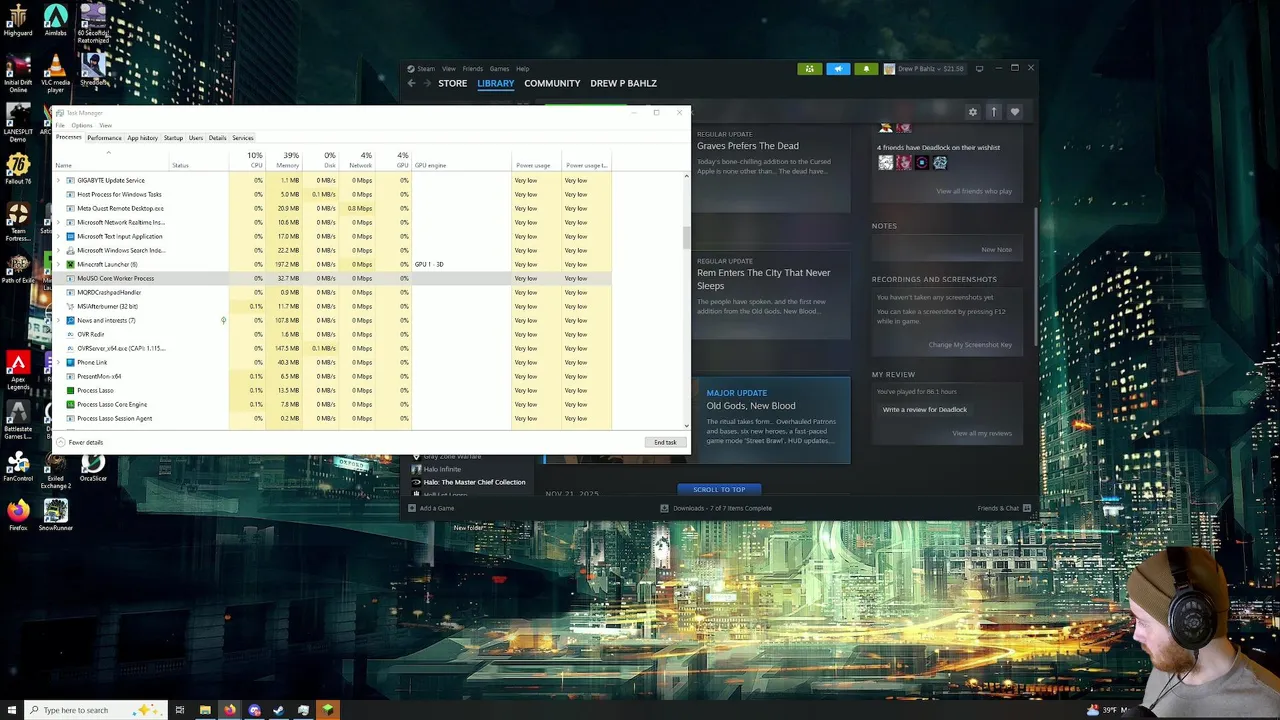Open Discord taskbar icon
The height and width of the screenshot is (720, 1280).
(x=254, y=710)
